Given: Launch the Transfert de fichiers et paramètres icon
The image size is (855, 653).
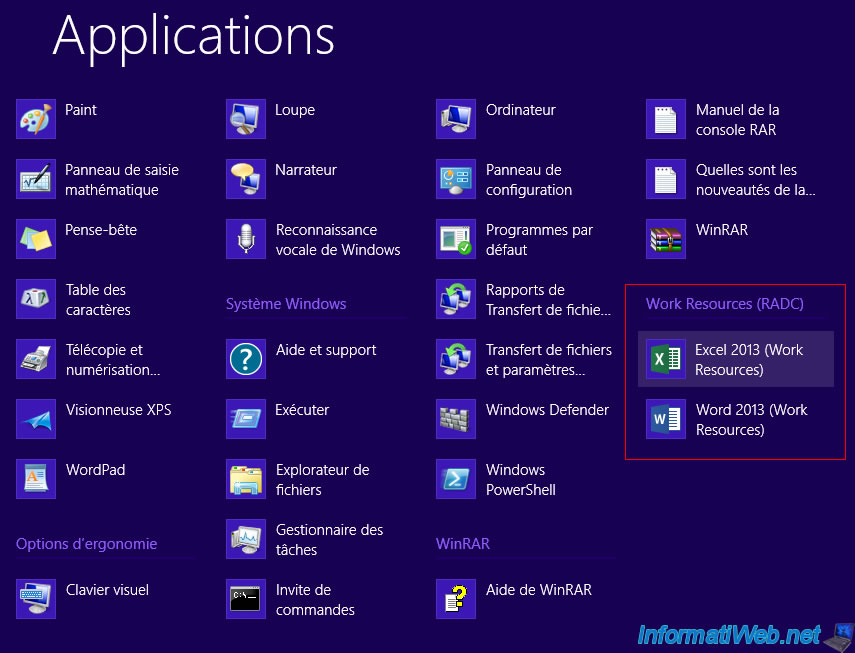Looking at the screenshot, I should (x=456, y=359).
